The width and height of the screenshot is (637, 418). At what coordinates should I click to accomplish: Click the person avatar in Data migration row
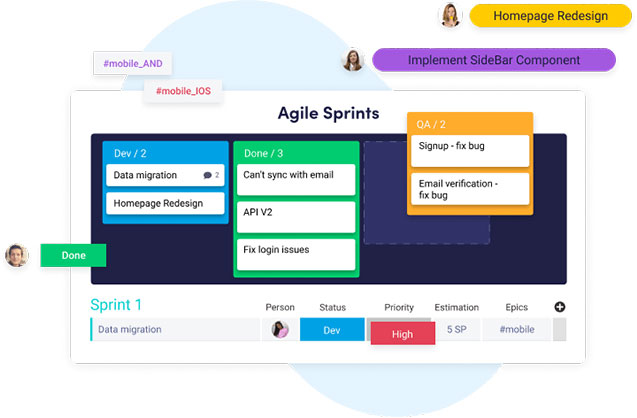coord(280,330)
